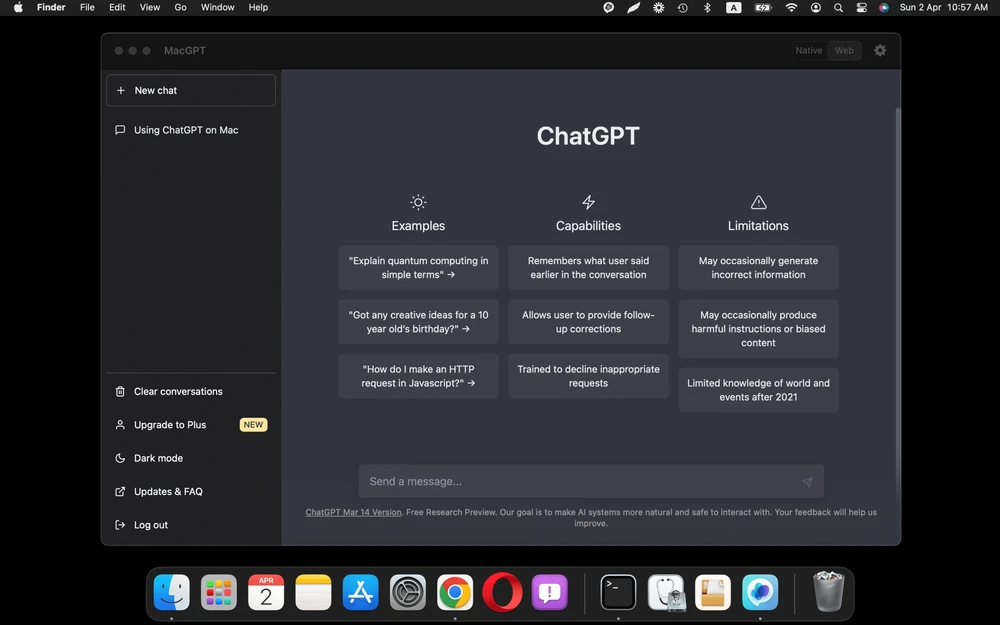
Task: Click the sun-shaped menu bar icon
Action: click(x=658, y=8)
